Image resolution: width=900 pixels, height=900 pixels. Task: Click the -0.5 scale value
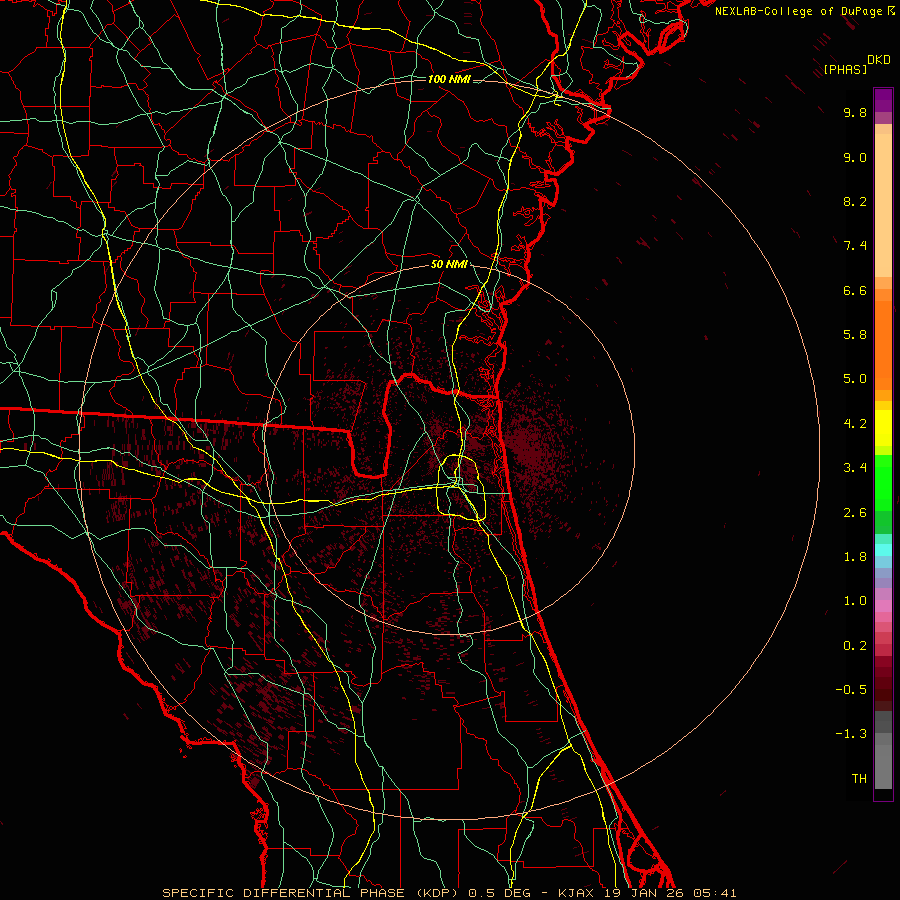pyautogui.click(x=851, y=690)
